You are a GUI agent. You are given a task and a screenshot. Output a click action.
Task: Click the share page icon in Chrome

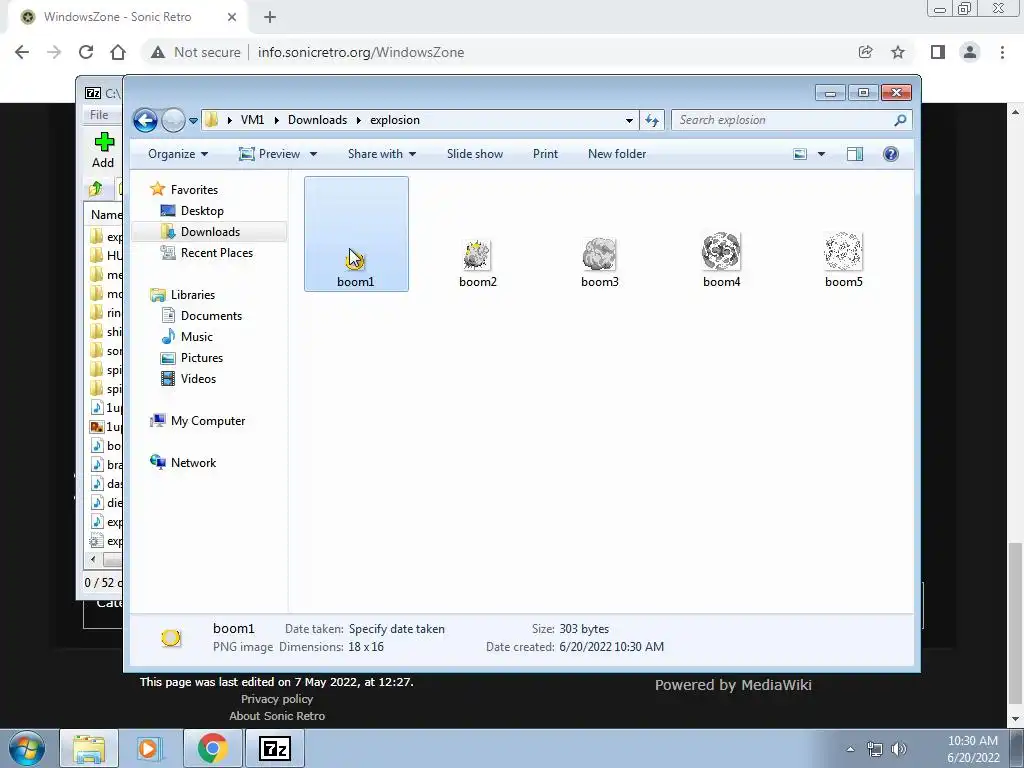coord(865,52)
